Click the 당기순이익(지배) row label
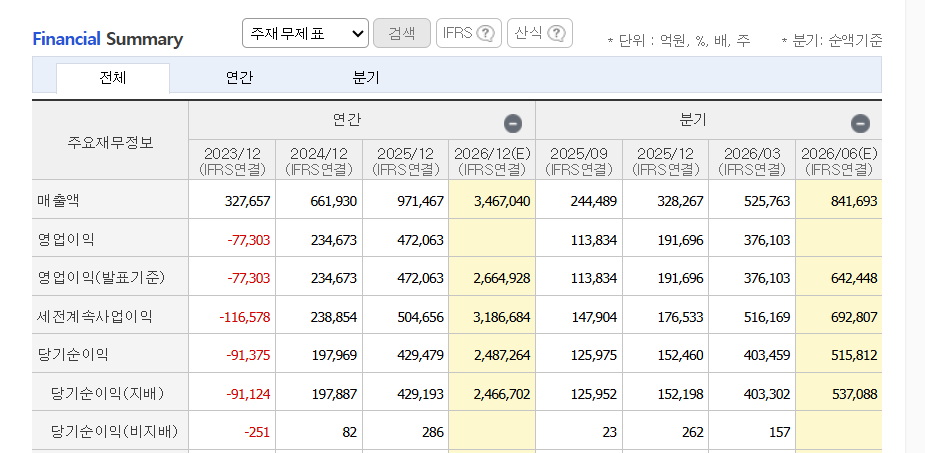The image size is (925, 453). tap(108, 393)
